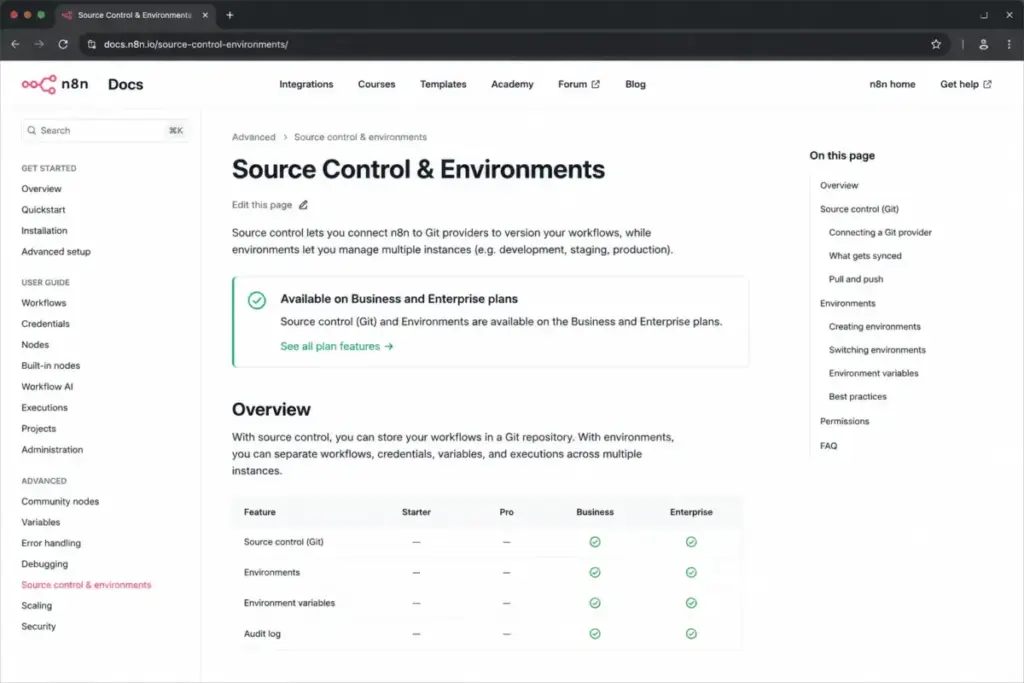The image size is (1024, 683).
Task: Open Security in sidebar
Action: [x=39, y=627]
